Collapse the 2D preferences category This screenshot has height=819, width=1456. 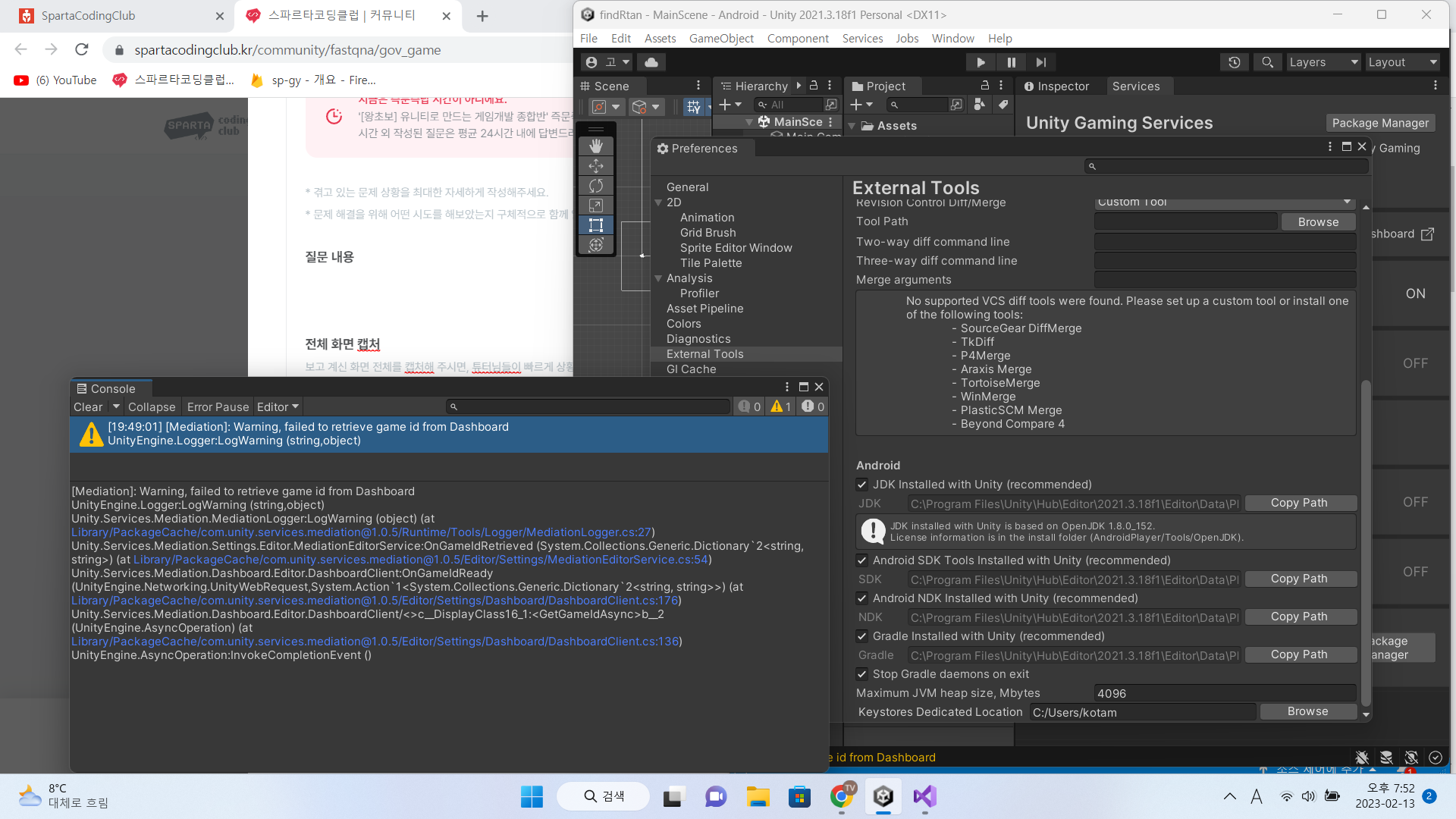click(x=658, y=202)
